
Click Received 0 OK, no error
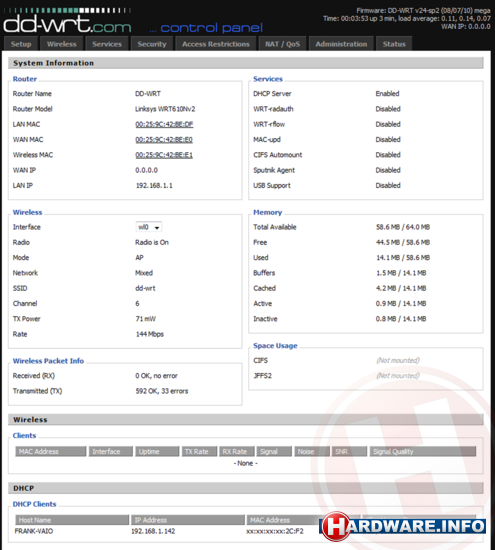(156, 376)
